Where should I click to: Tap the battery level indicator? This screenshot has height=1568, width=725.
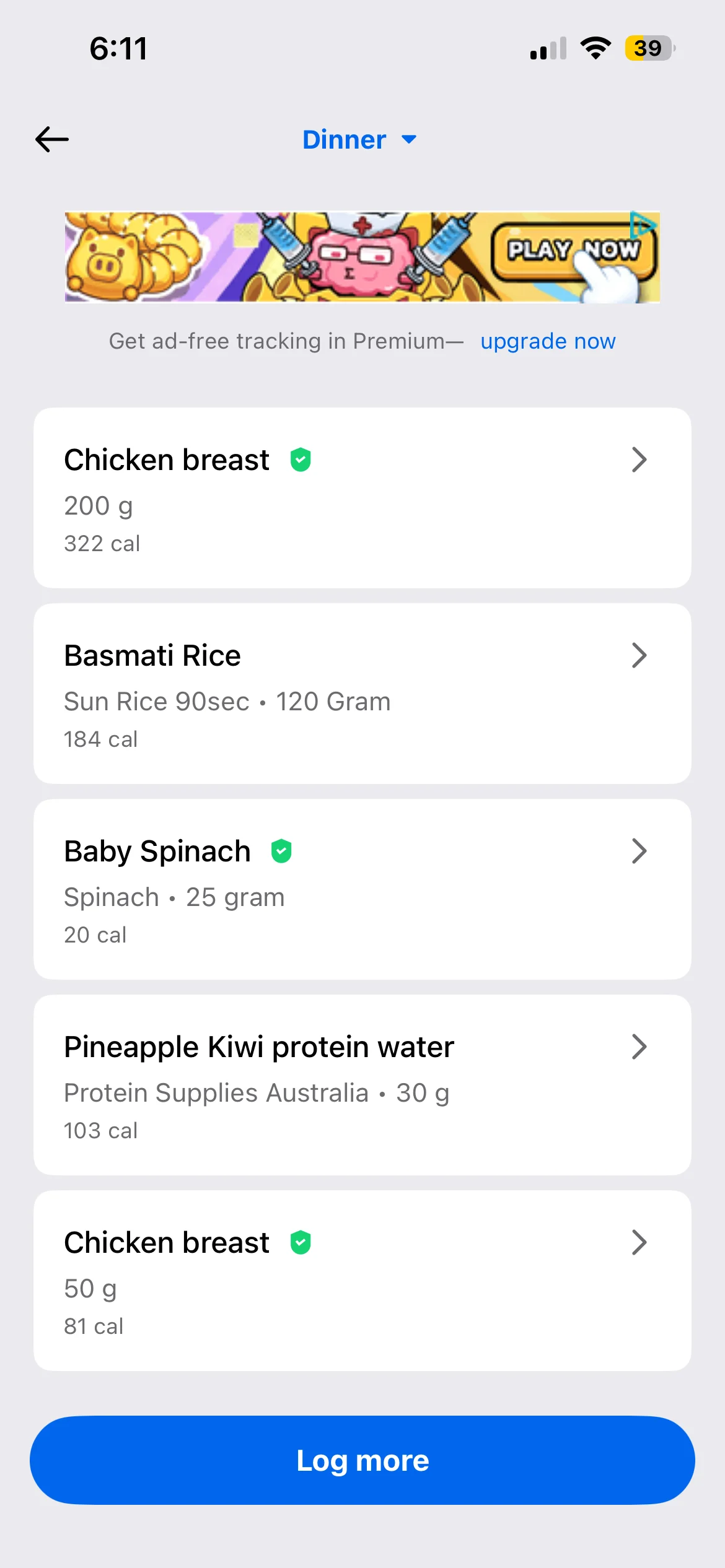(649, 48)
